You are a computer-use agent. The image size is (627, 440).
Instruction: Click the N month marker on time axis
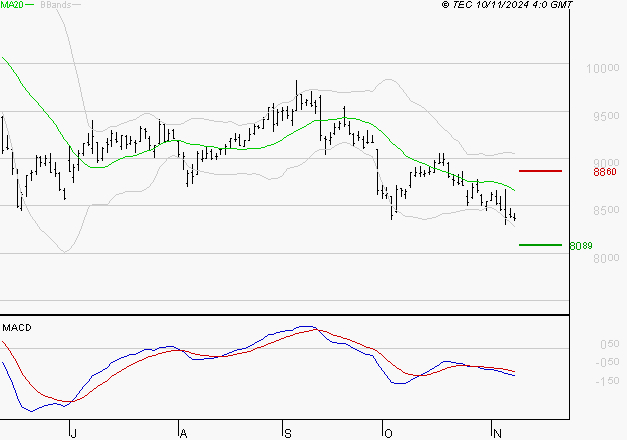[x=497, y=433]
